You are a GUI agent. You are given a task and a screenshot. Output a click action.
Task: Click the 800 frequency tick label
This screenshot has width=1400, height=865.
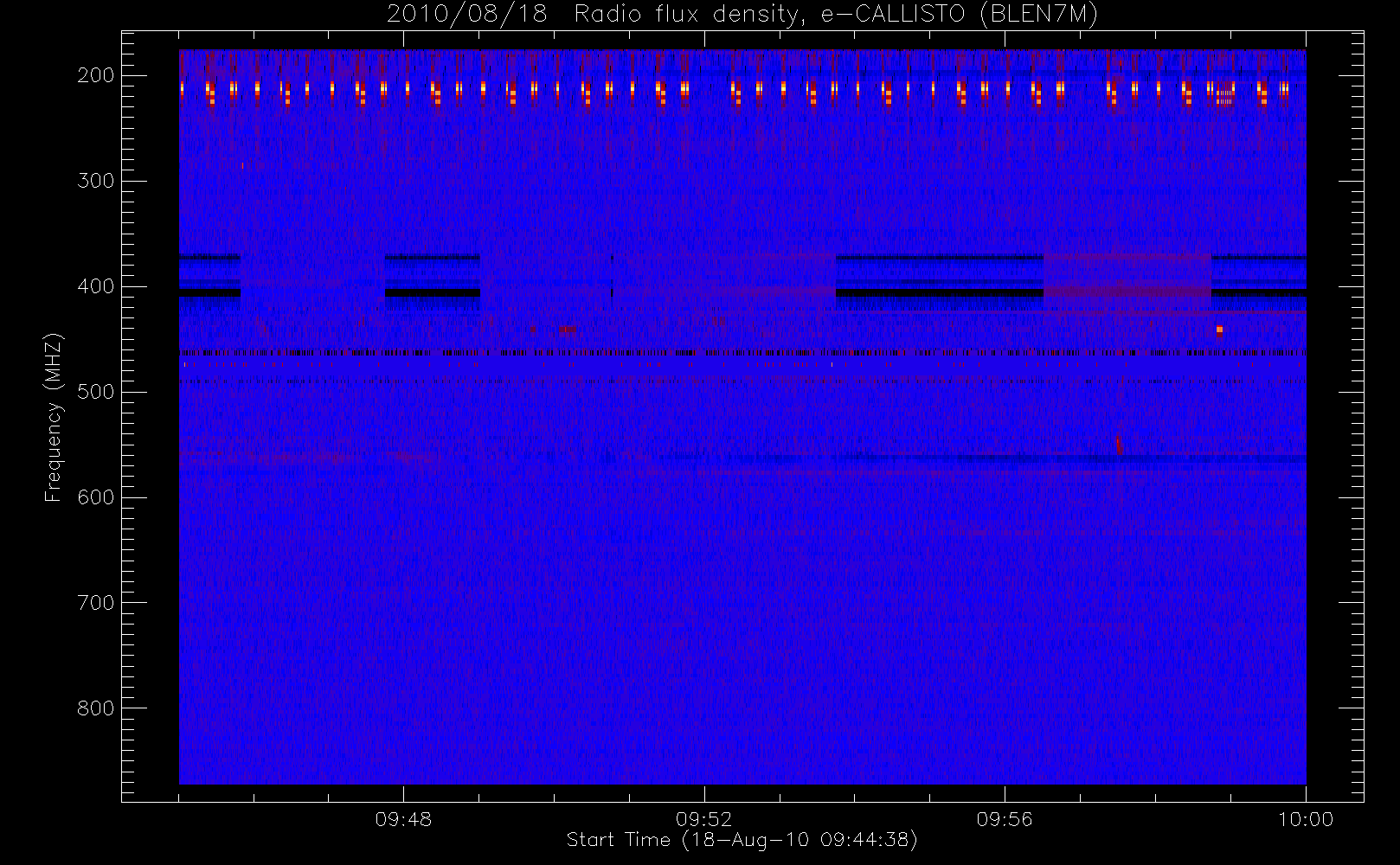point(96,708)
